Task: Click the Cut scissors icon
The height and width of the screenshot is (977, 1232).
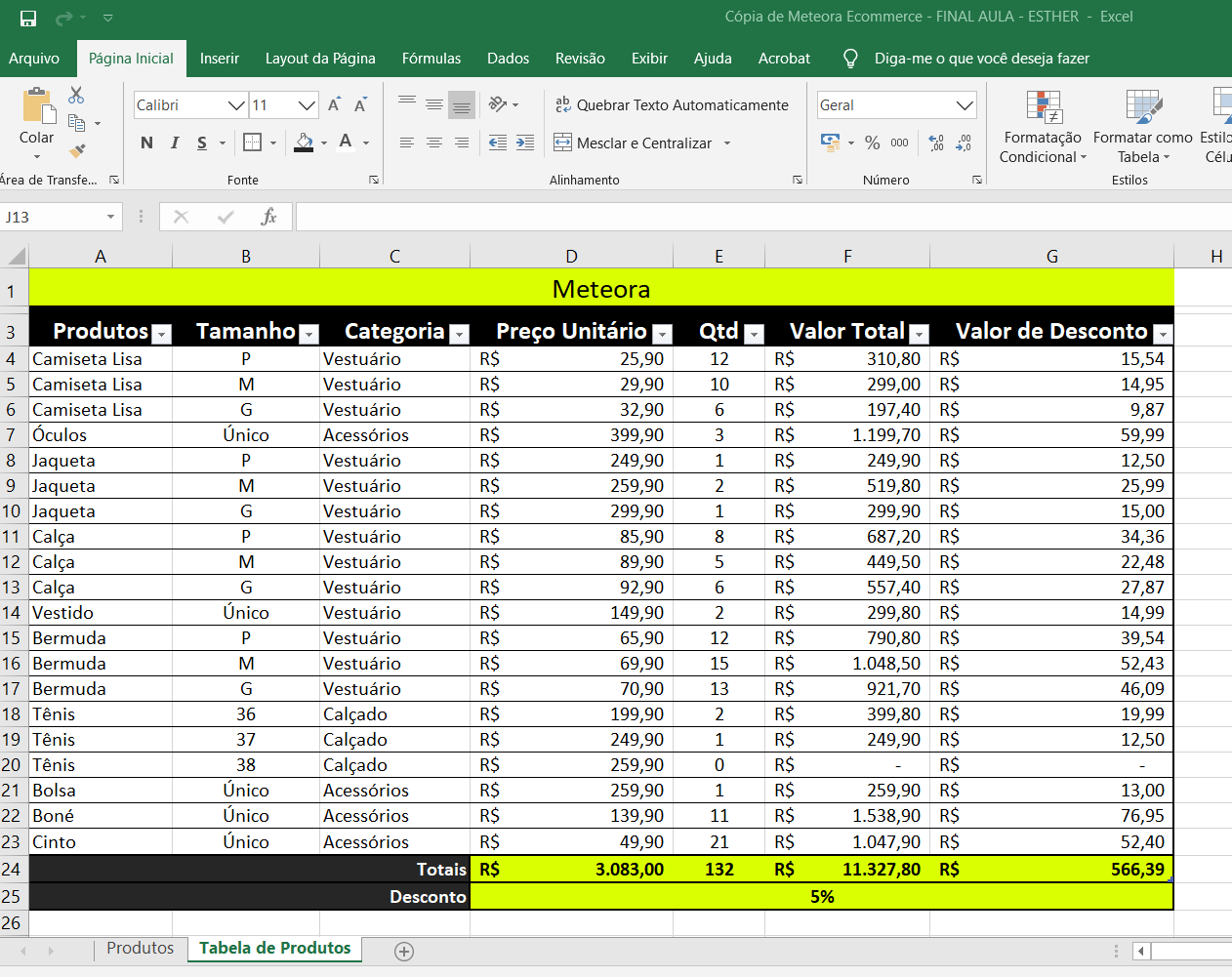Action: (76, 96)
